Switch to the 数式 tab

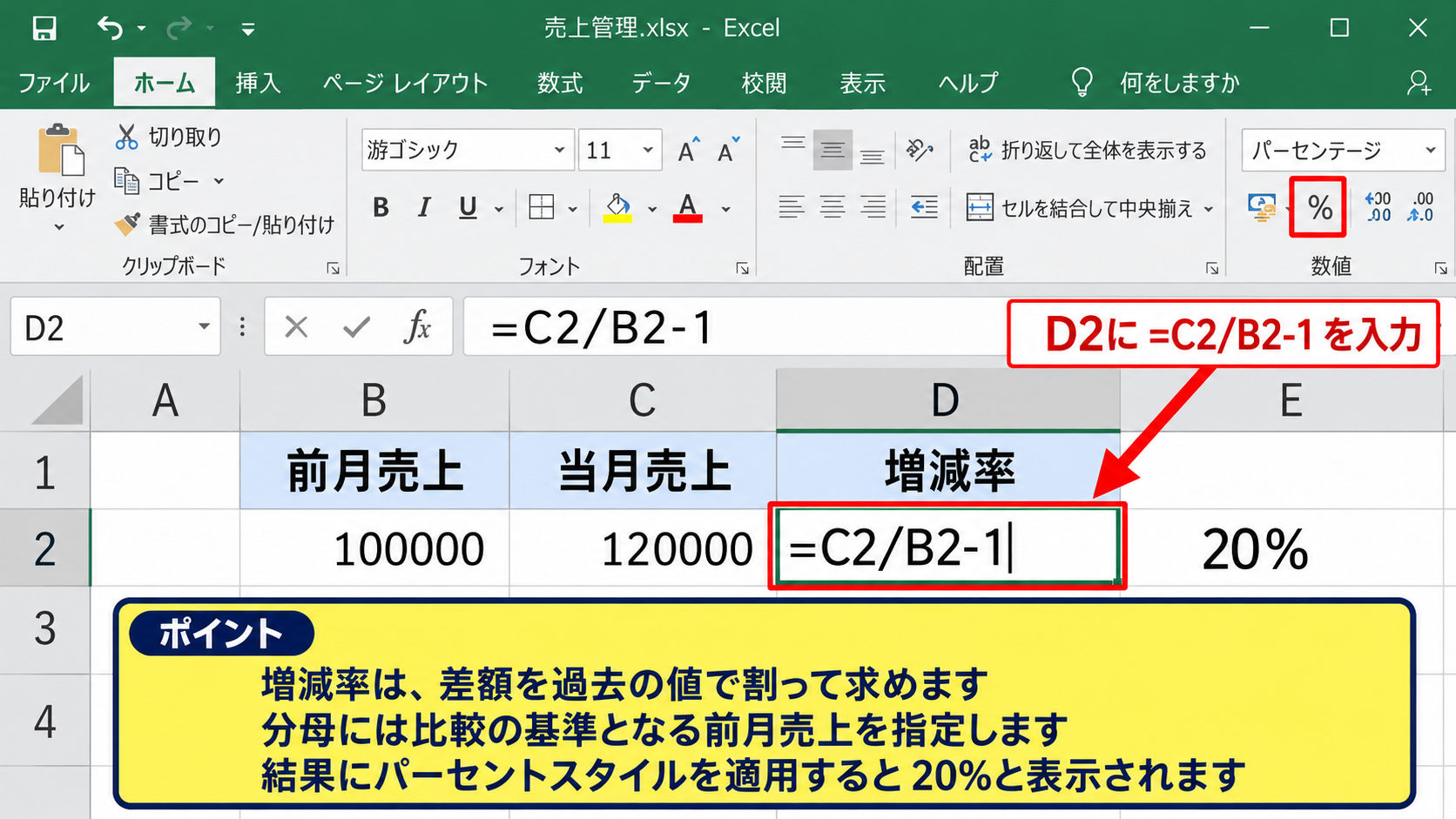click(x=560, y=83)
